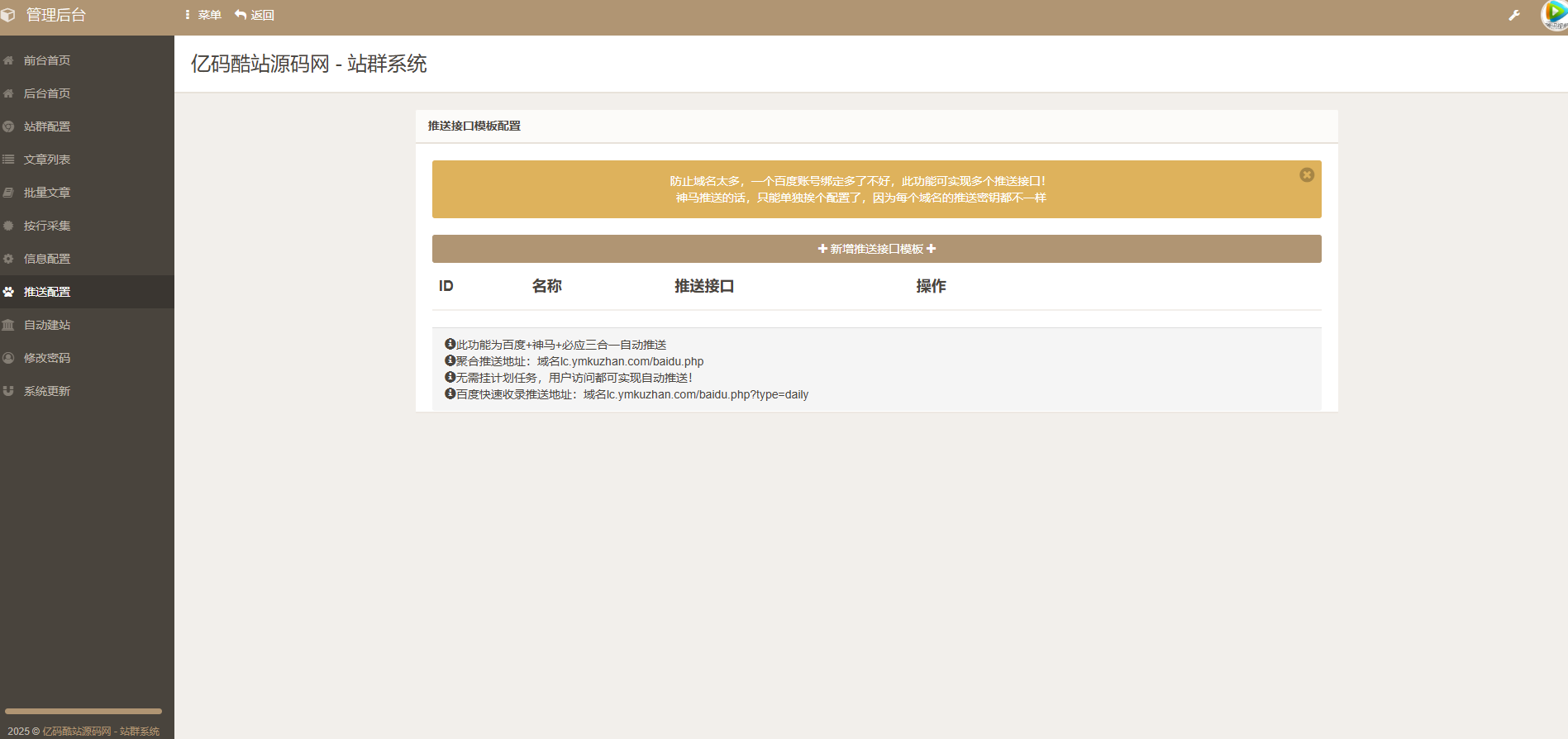Dismiss the yellow notice with close icon
Screen dimensions: 1568x739
click(1307, 174)
